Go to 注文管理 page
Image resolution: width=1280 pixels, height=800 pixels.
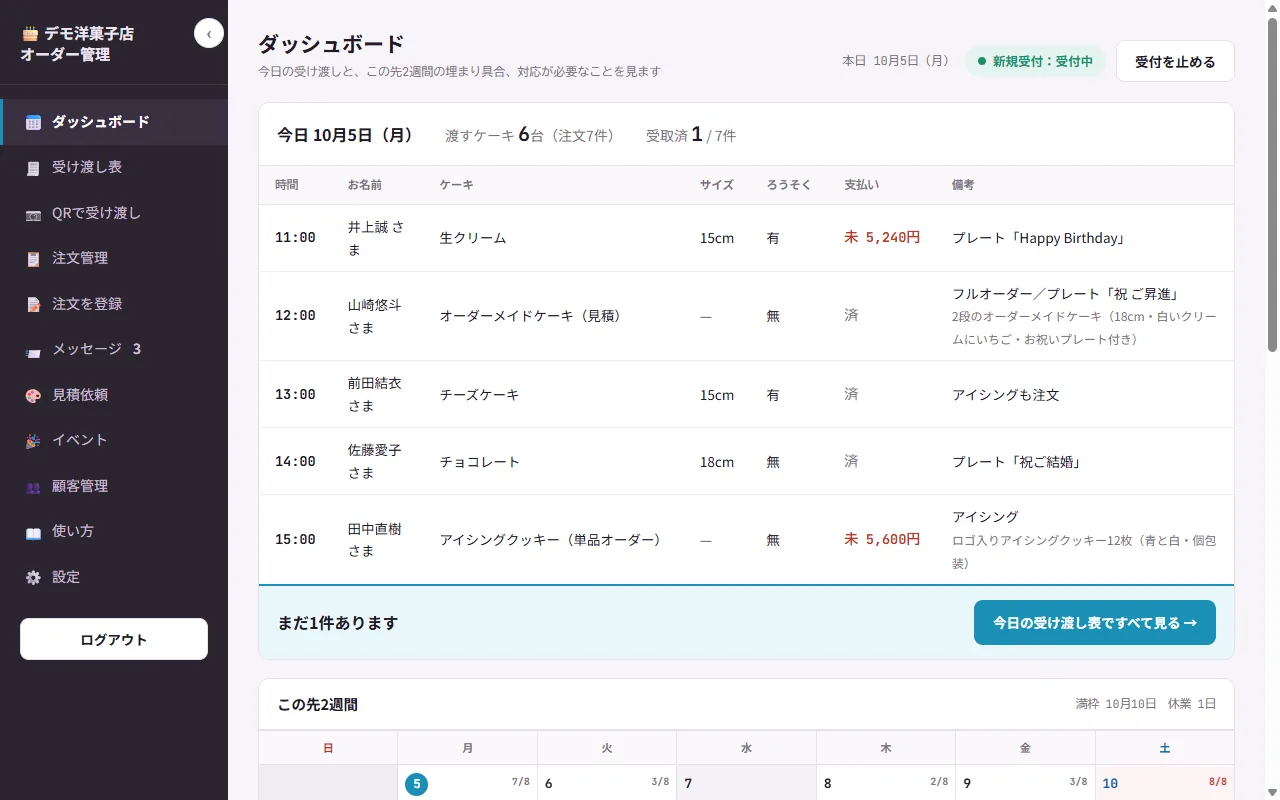click(x=114, y=258)
